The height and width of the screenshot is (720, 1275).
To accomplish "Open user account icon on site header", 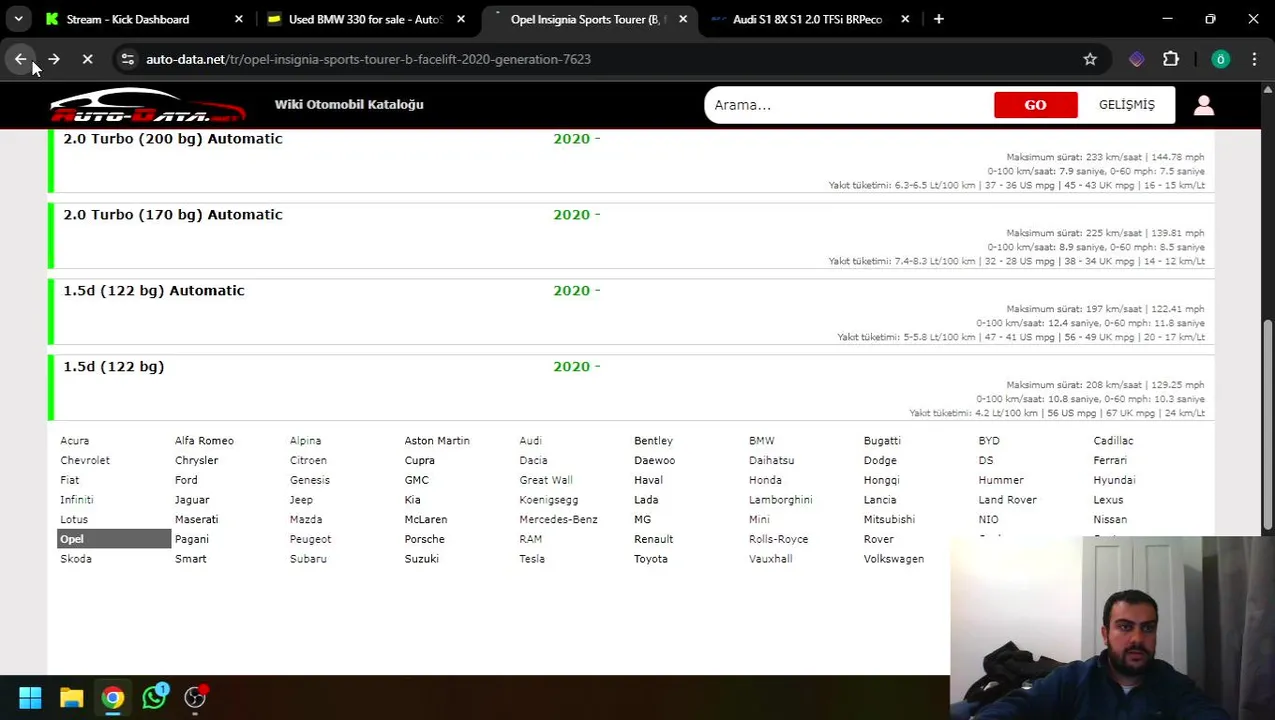I will tap(1204, 105).
